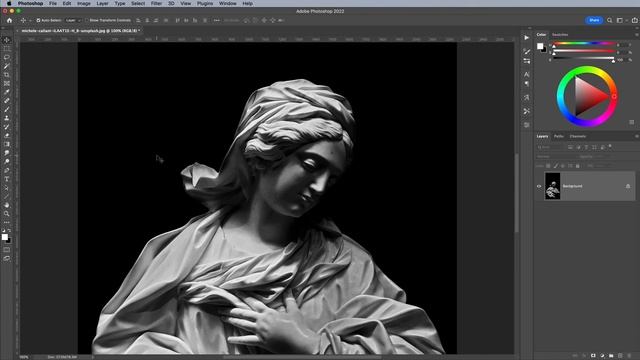The image size is (640, 360).
Task: Open the Actions play-icon panel
Action: coord(527,38)
